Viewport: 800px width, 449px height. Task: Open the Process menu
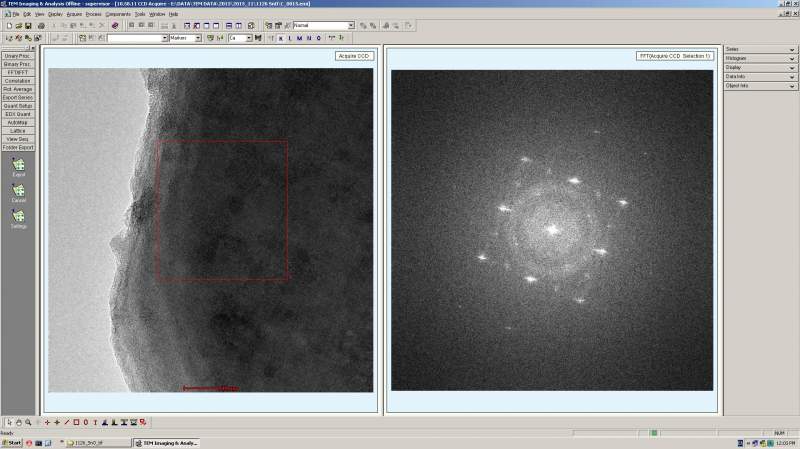click(x=93, y=14)
